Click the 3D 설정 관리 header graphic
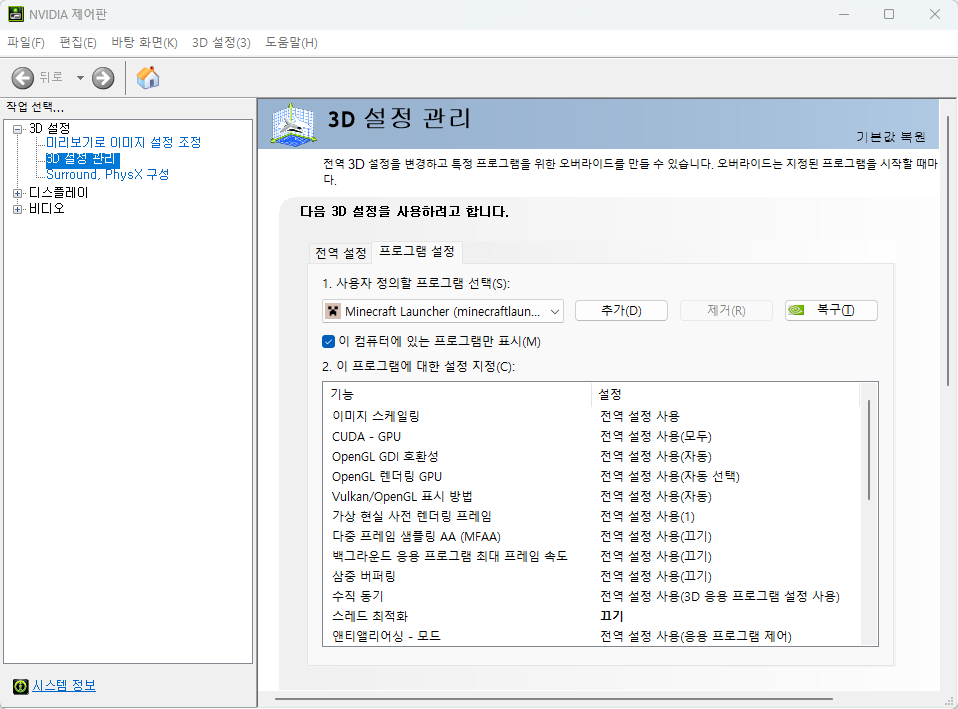Screen dimensions: 958x709 (293, 125)
